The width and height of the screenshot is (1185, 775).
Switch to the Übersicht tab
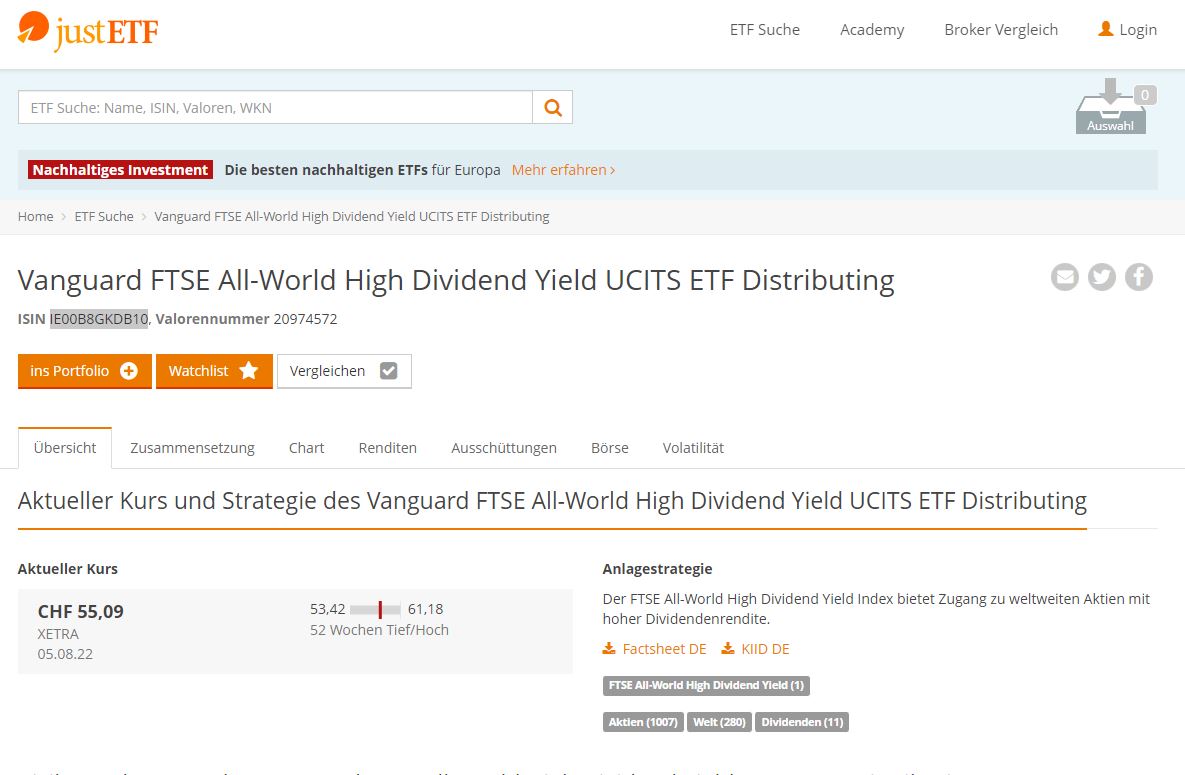pos(65,448)
